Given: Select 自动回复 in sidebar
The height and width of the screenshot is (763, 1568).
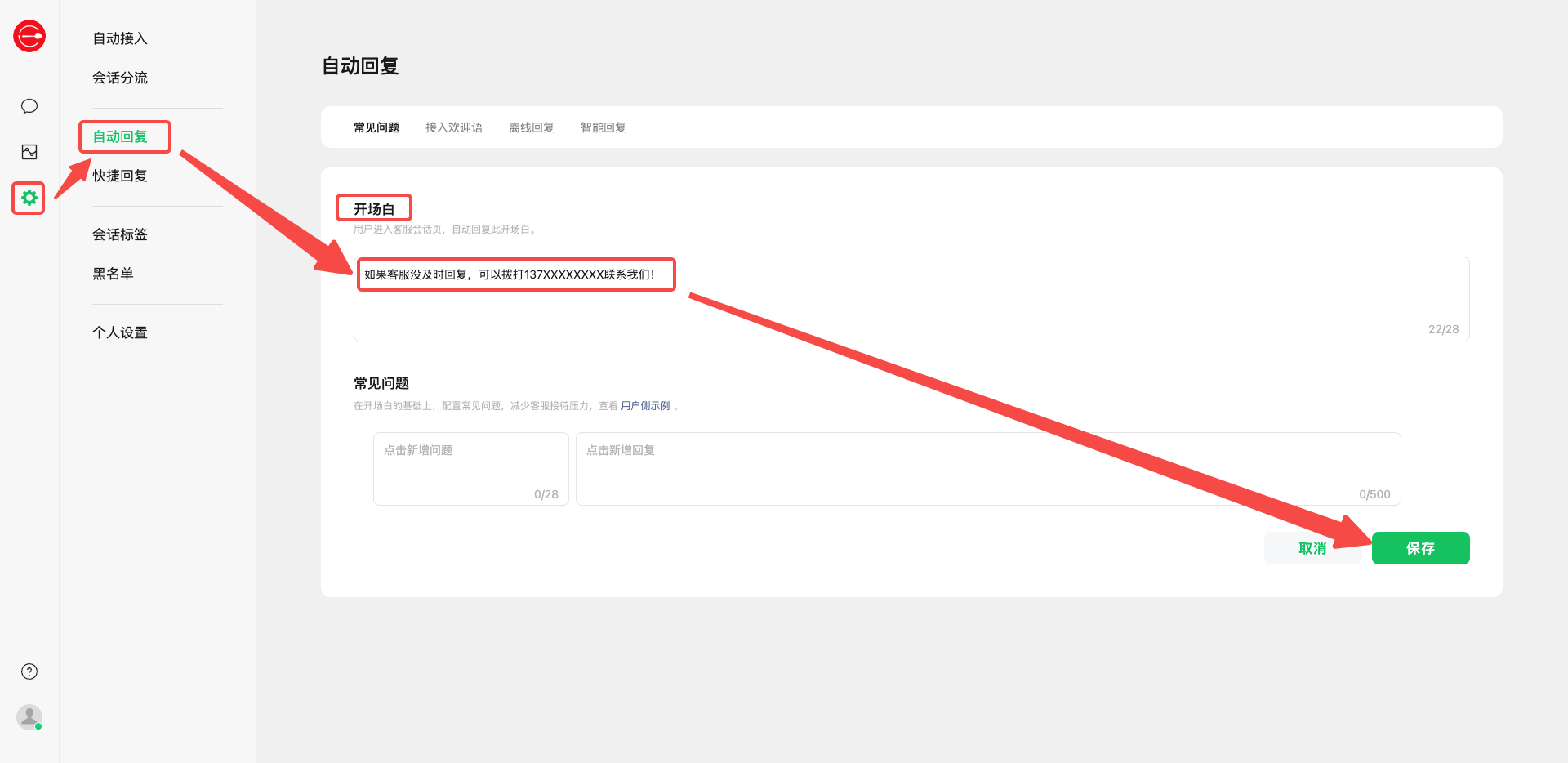Looking at the screenshot, I should pos(120,136).
